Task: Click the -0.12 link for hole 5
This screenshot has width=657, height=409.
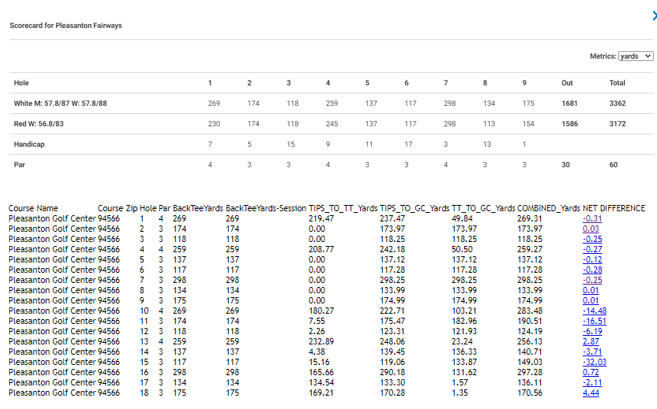Action: pyautogui.click(x=592, y=260)
